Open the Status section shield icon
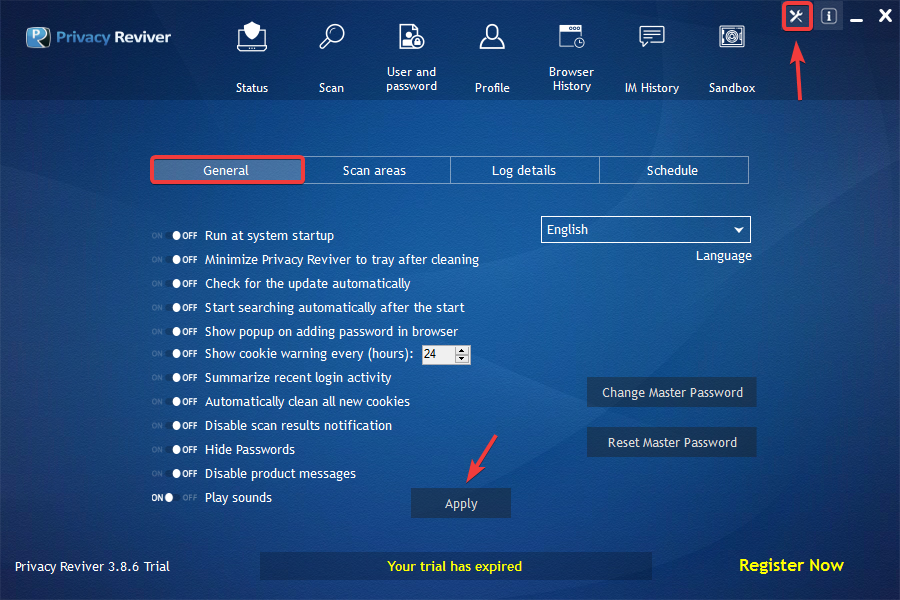Viewport: 900px width, 600px height. coord(252,37)
